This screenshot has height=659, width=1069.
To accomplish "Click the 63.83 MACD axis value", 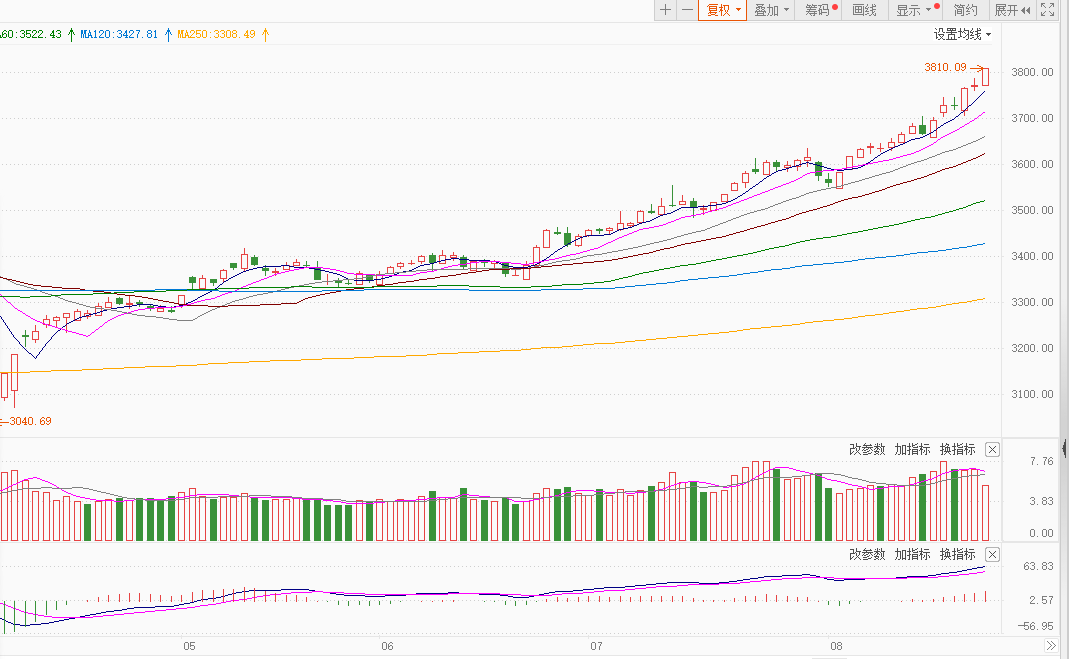I will 1038,566.
